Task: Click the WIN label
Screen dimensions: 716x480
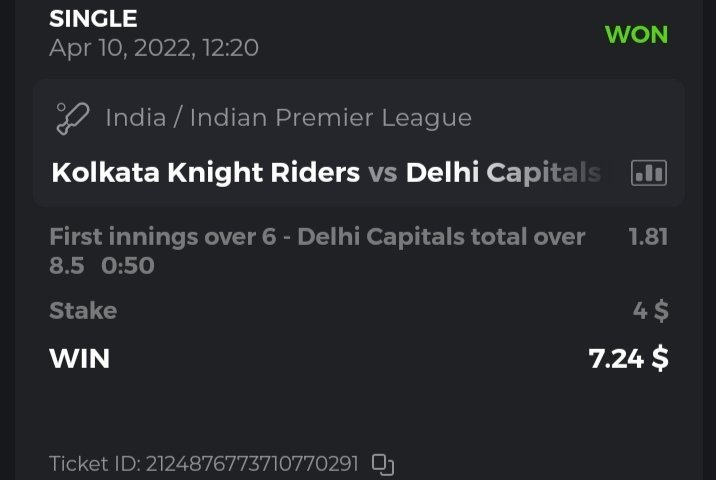Action: (79, 358)
